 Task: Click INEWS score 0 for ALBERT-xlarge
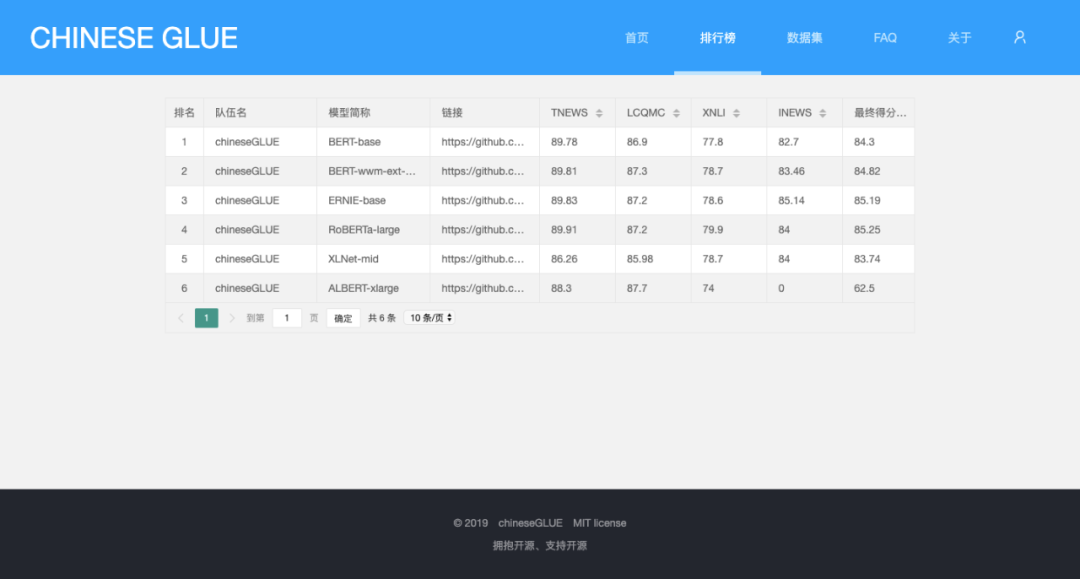click(781, 288)
